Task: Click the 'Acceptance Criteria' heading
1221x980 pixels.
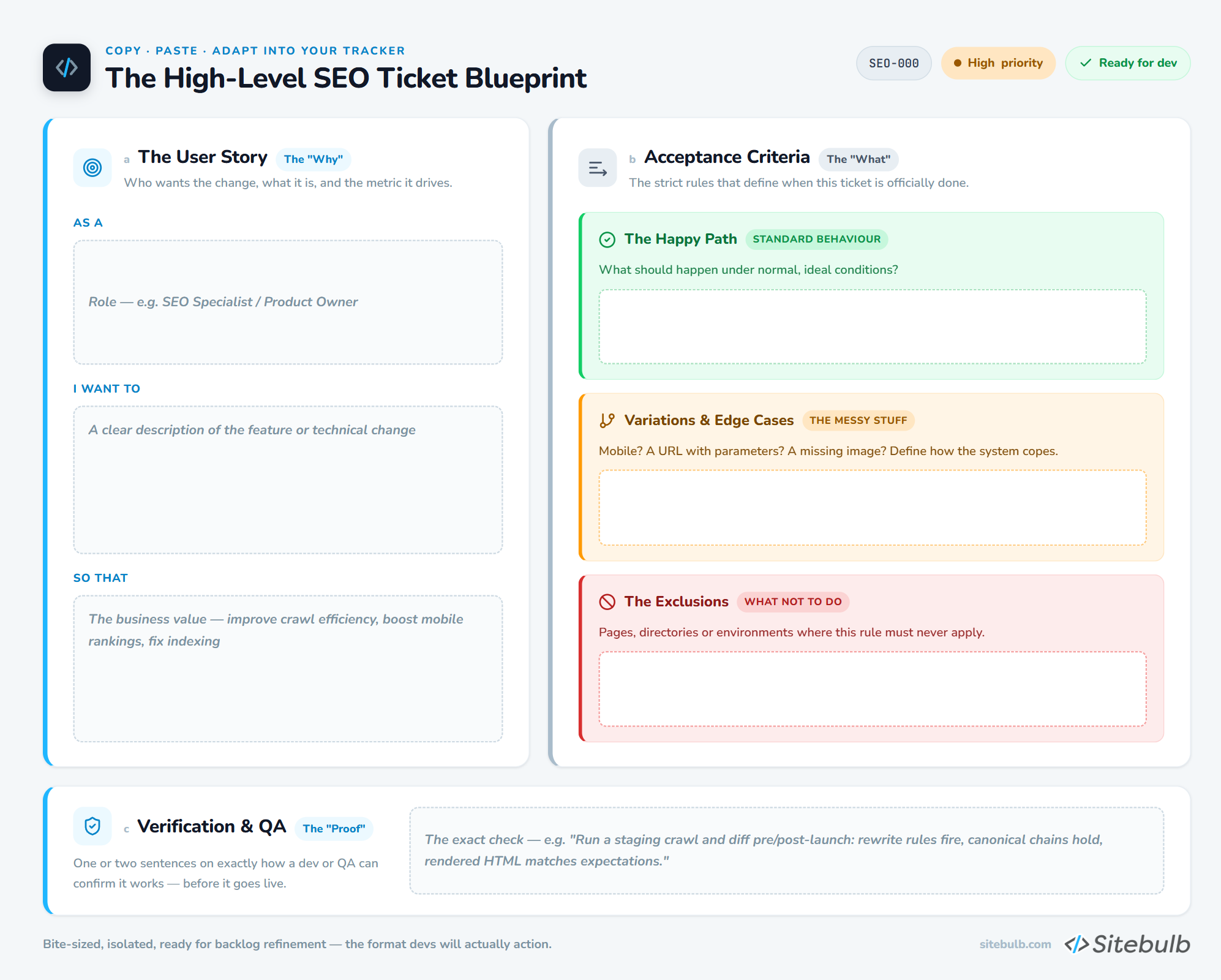Action: coord(727,157)
